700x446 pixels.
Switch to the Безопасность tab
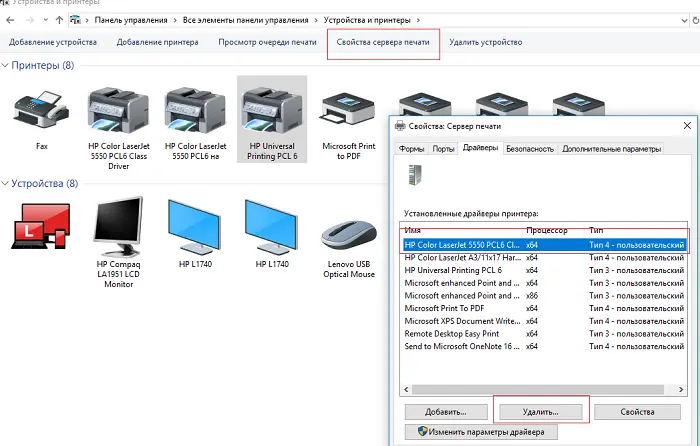point(529,149)
